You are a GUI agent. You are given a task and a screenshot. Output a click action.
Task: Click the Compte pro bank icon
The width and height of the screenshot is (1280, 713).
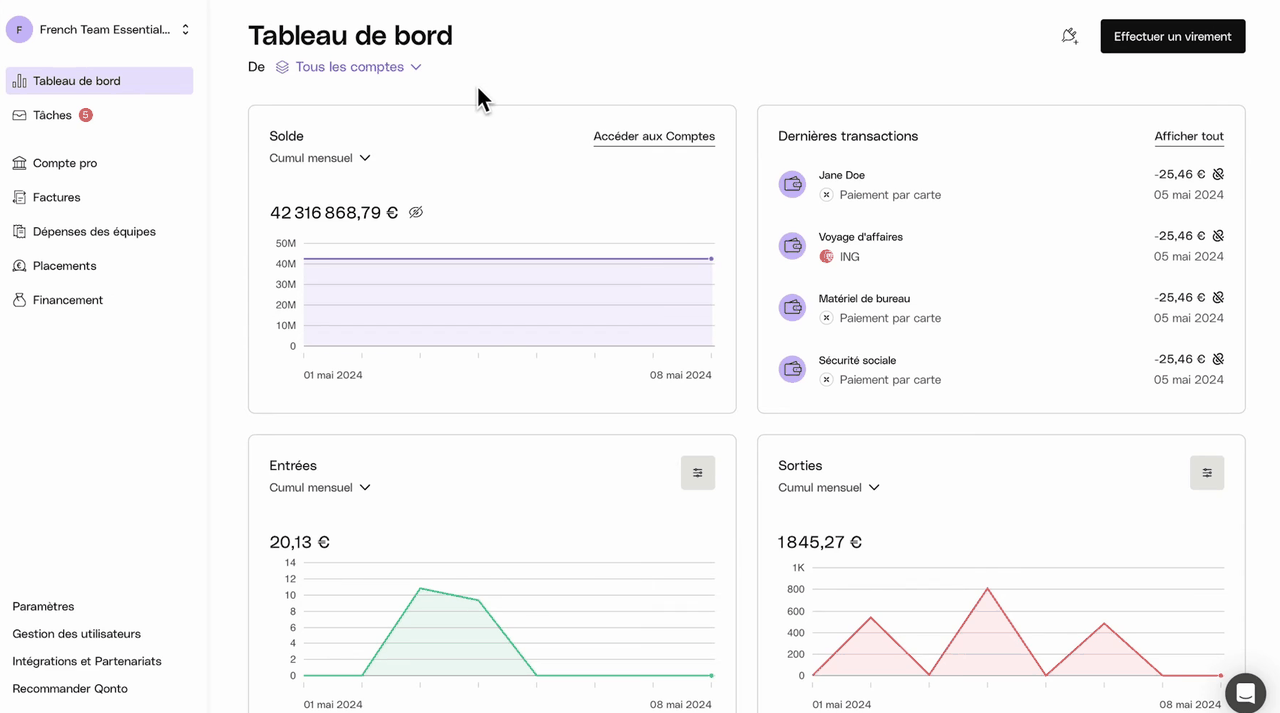tap(19, 163)
